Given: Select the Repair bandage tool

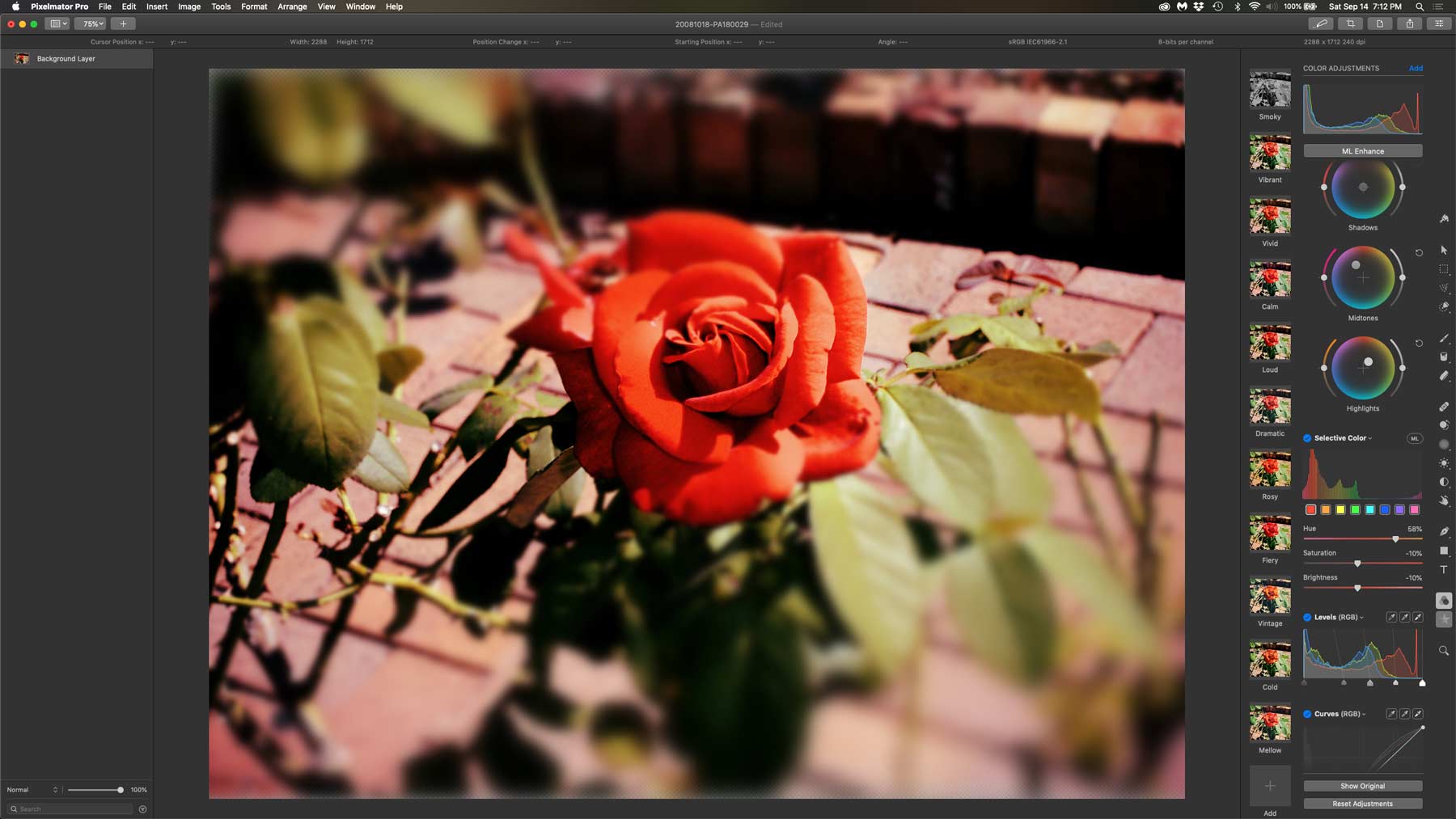Looking at the screenshot, I should pos(1444,406).
